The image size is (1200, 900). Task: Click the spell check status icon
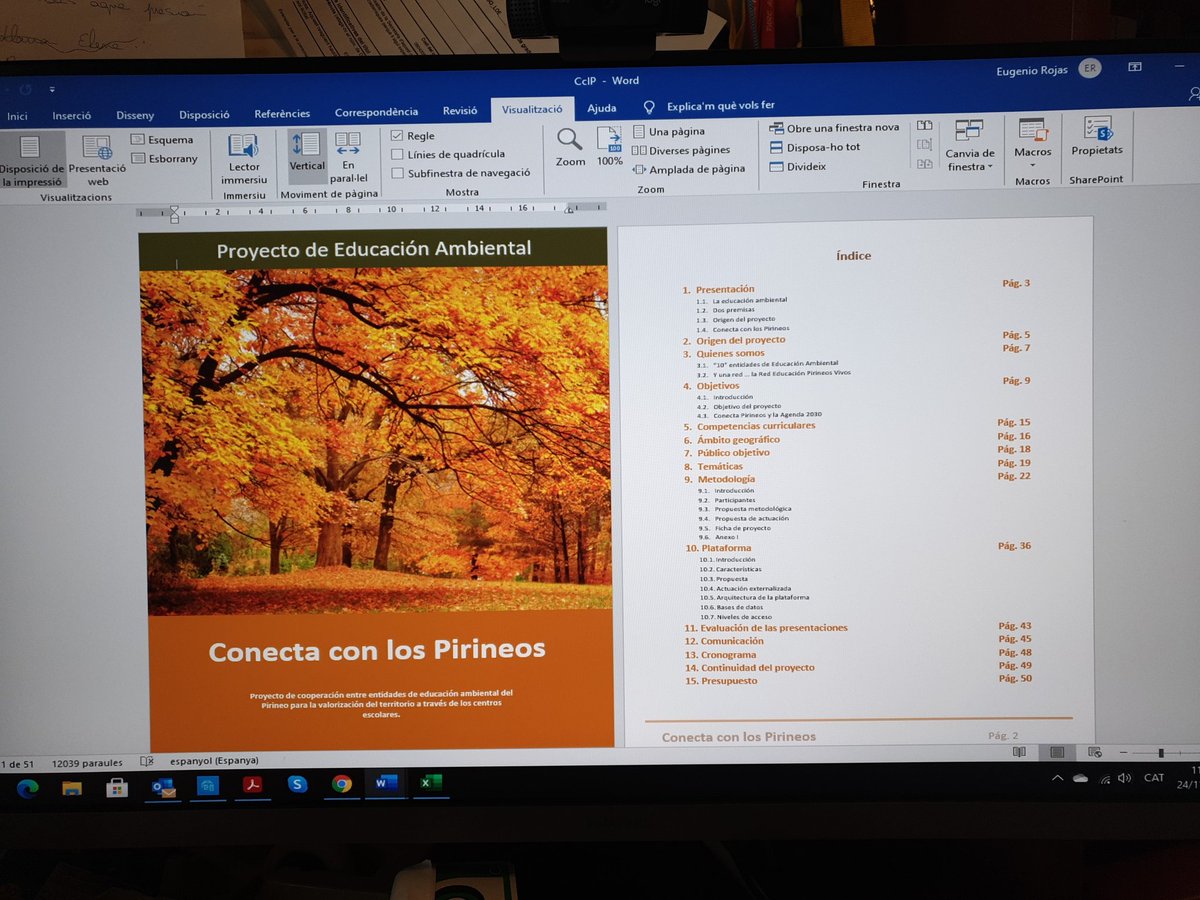[147, 760]
